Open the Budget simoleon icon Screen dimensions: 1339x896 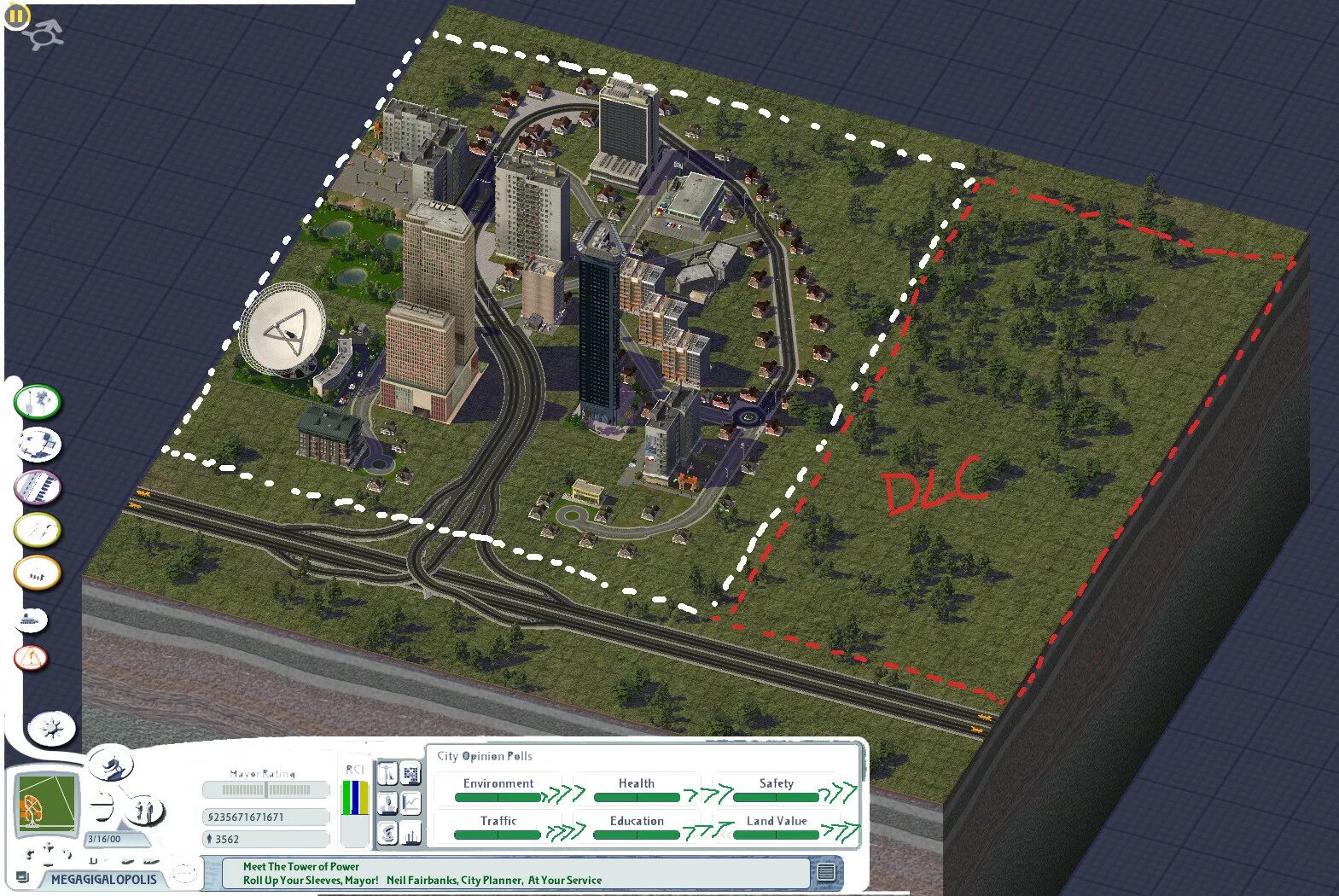(388, 832)
